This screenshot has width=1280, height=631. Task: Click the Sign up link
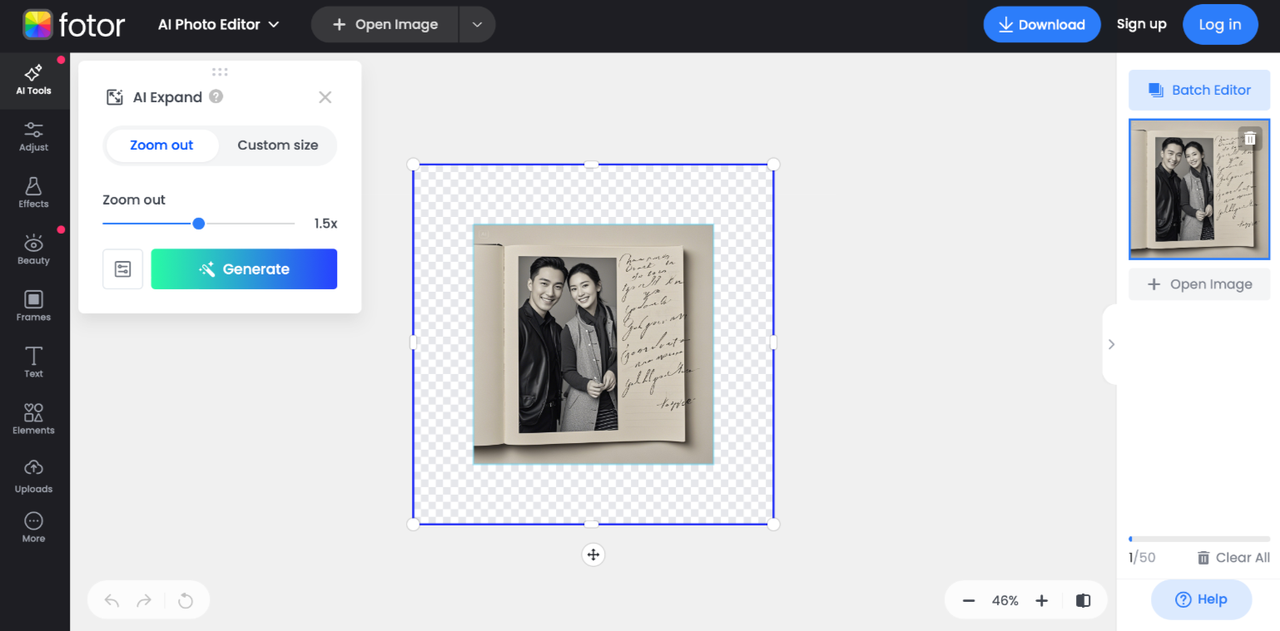coord(1142,24)
